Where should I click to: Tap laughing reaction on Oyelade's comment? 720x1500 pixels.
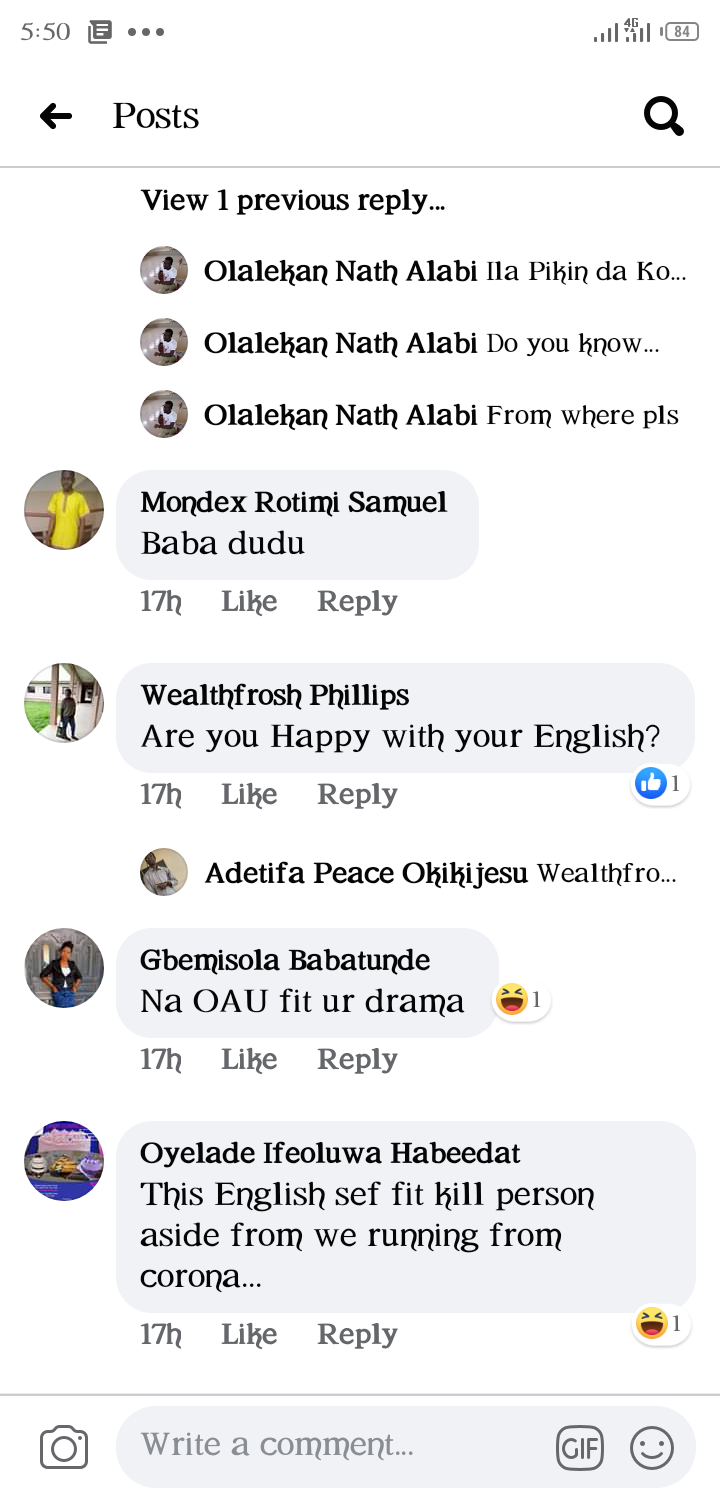tap(660, 1324)
